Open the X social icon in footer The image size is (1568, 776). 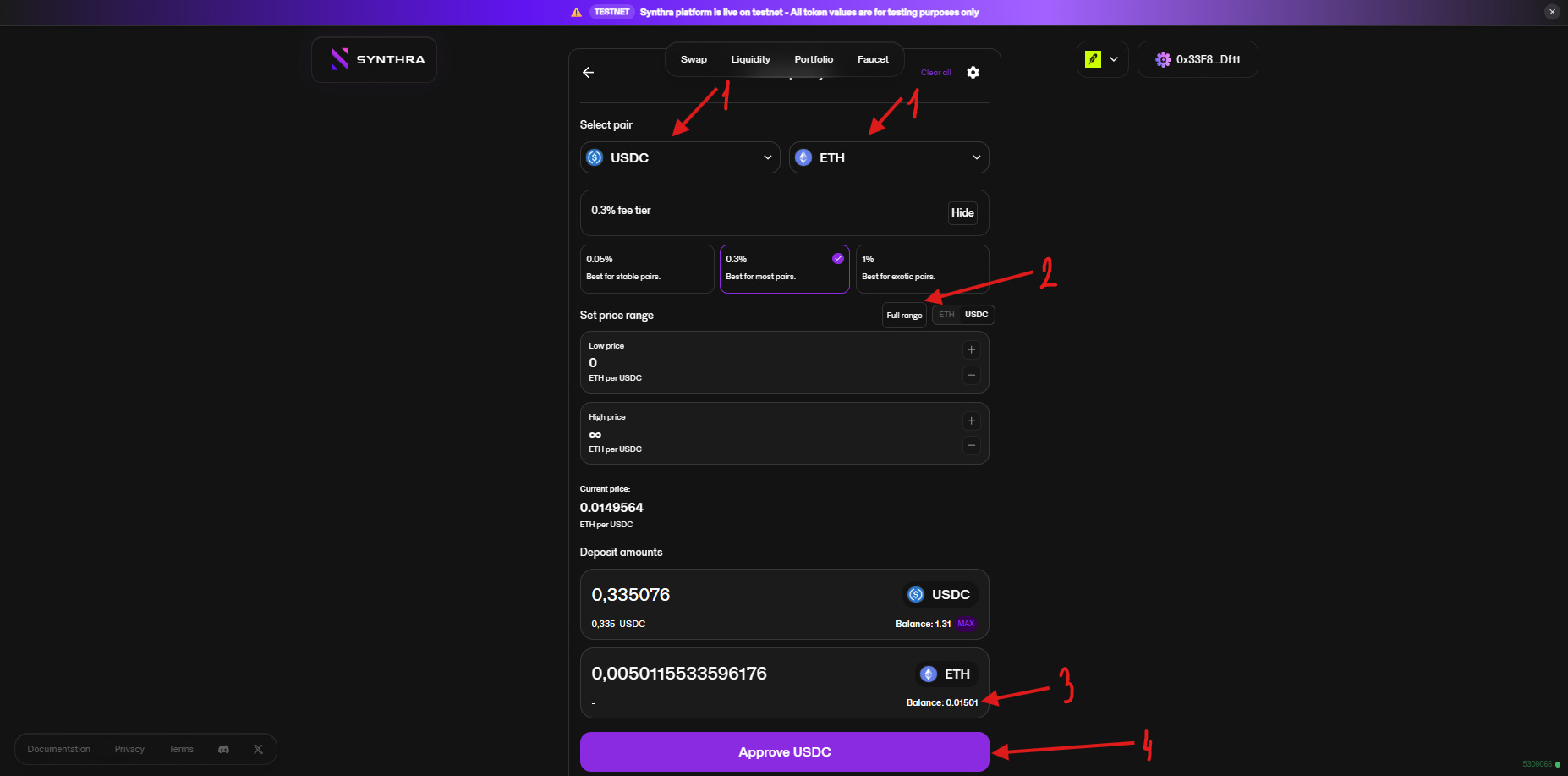(258, 749)
